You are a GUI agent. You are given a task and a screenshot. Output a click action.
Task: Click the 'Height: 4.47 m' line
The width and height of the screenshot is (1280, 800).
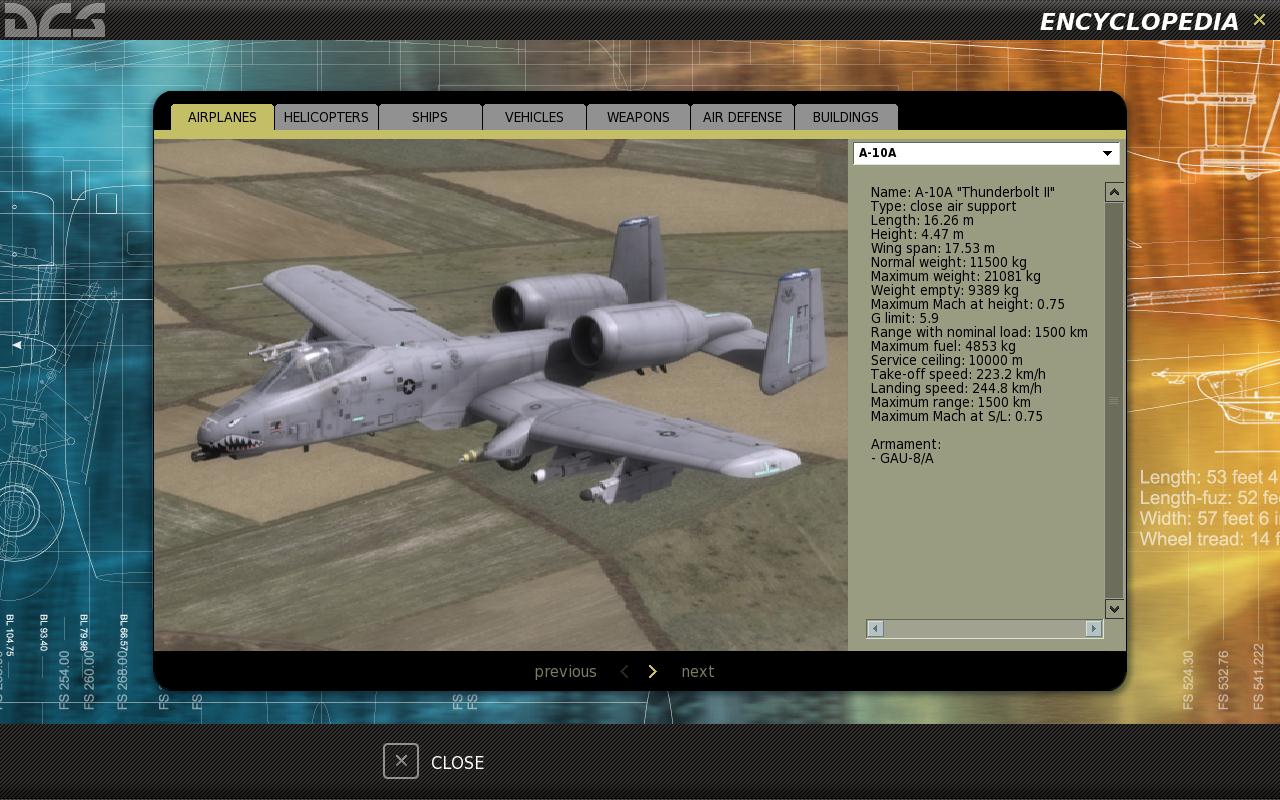pyautogui.click(x=917, y=234)
